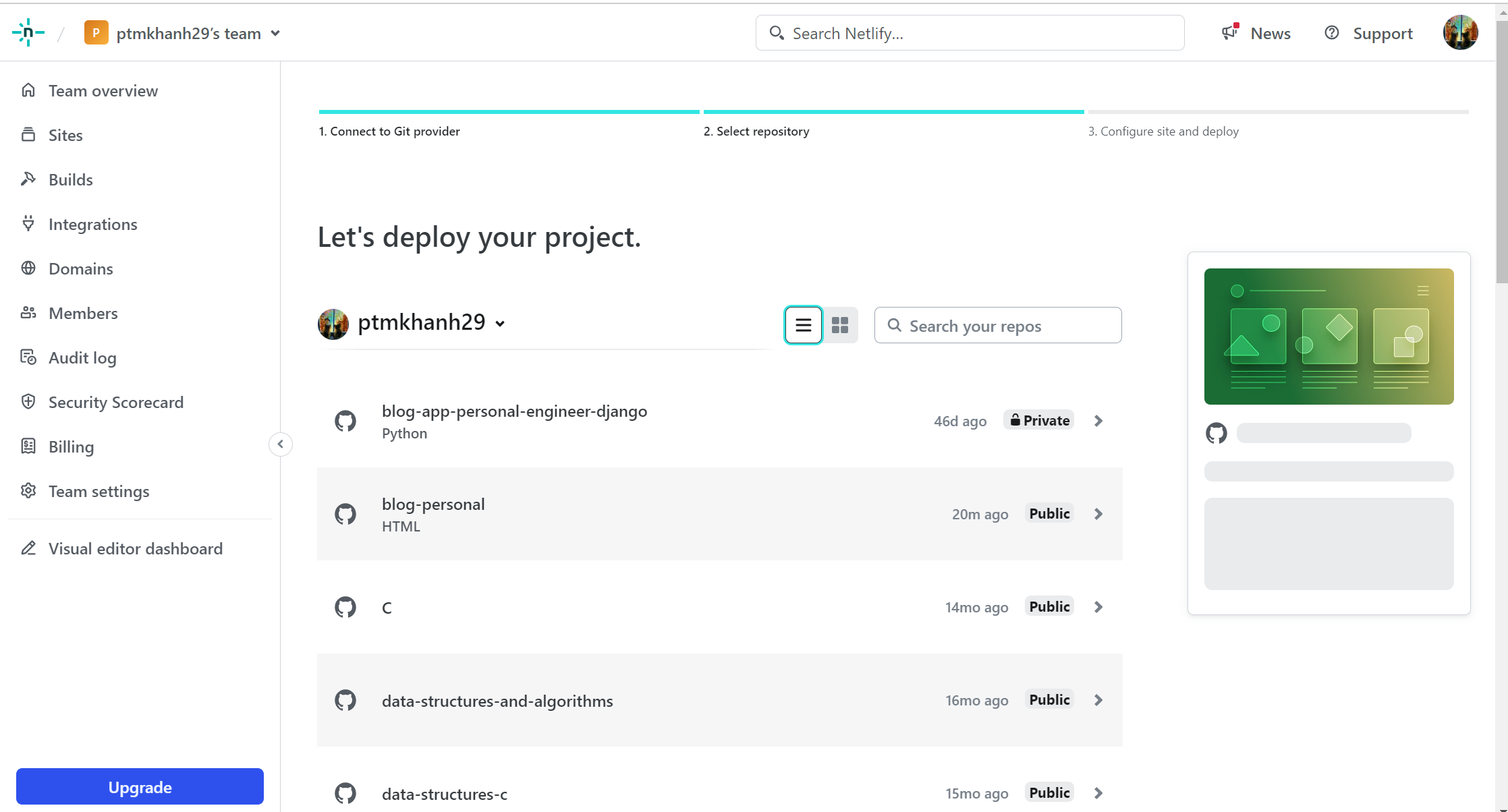
Task: Go to step 1 Connect to Git provider
Action: [x=389, y=131]
